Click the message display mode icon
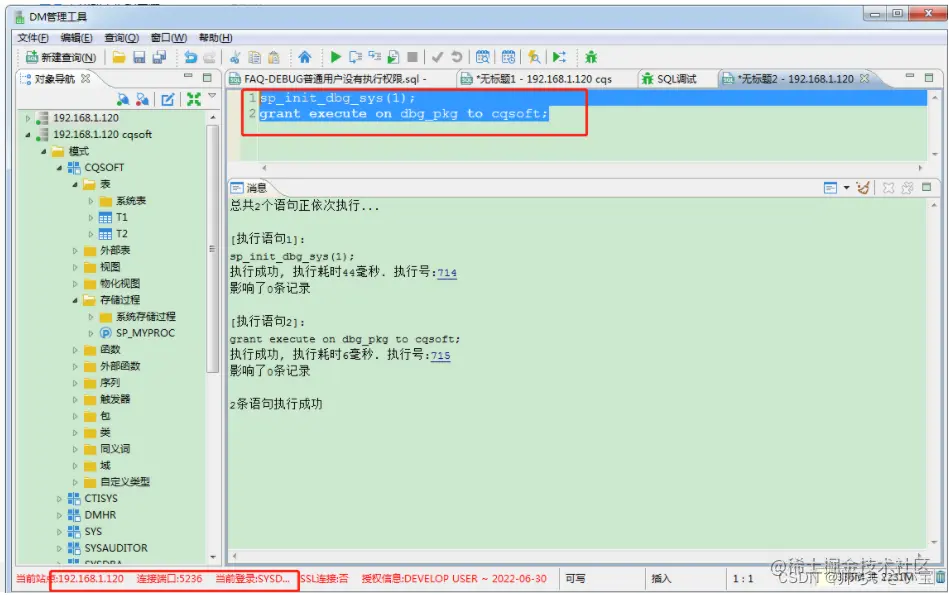 [x=830, y=188]
